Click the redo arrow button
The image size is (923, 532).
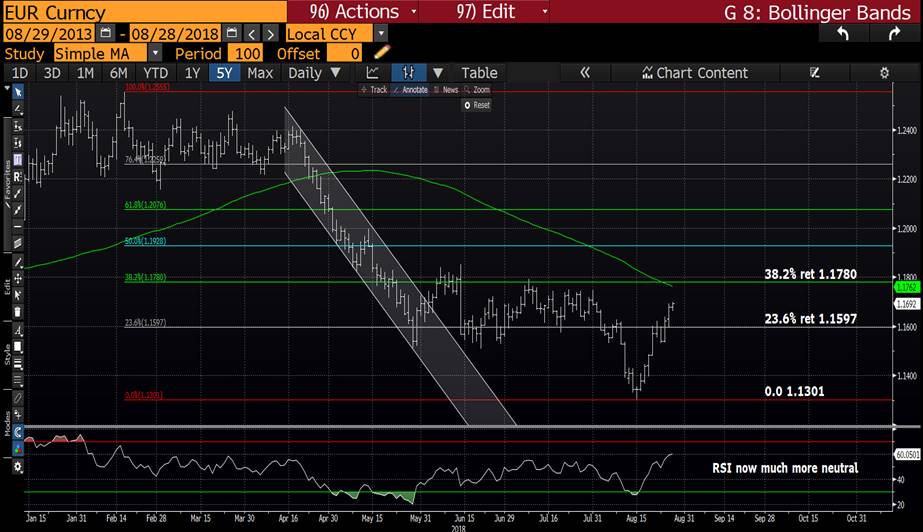[893, 34]
